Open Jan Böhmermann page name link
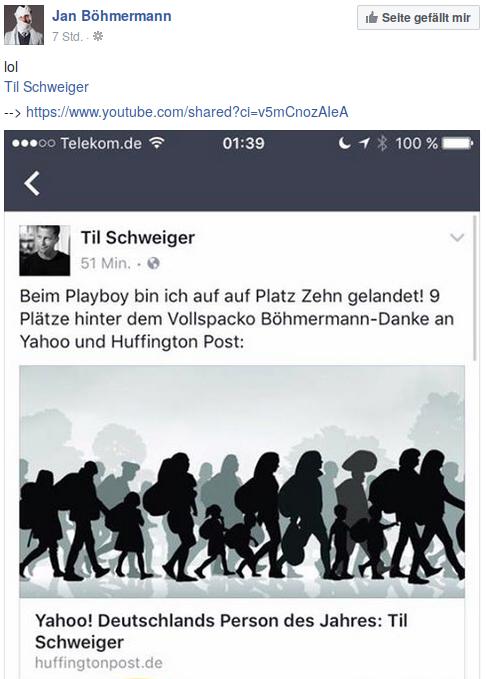 (x=111, y=16)
